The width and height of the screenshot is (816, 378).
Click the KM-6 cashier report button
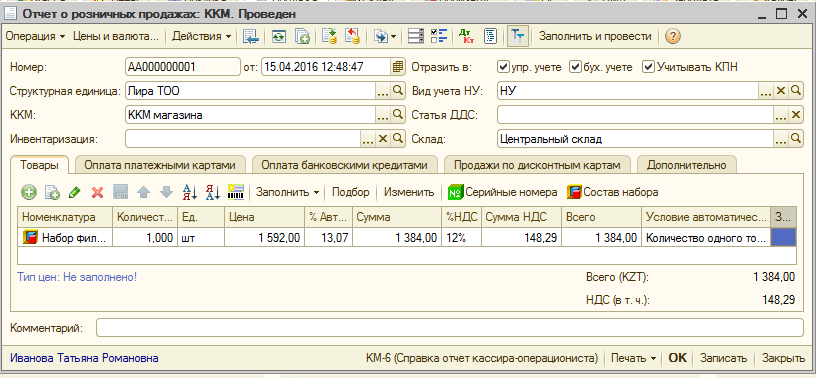[x=481, y=358]
